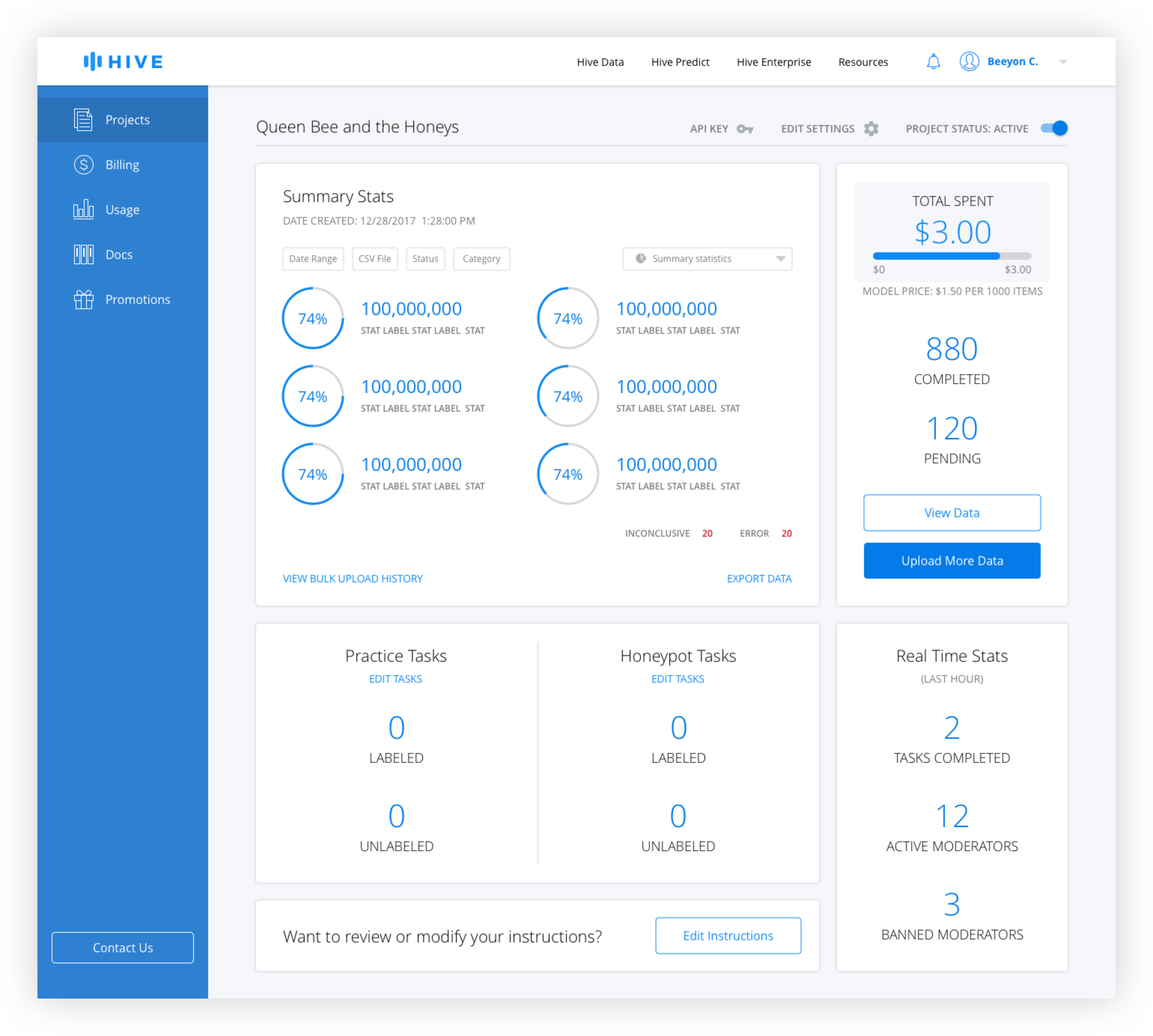The image size is (1153, 1036).
Task: Go to Docs in the sidebar
Action: coord(122,255)
